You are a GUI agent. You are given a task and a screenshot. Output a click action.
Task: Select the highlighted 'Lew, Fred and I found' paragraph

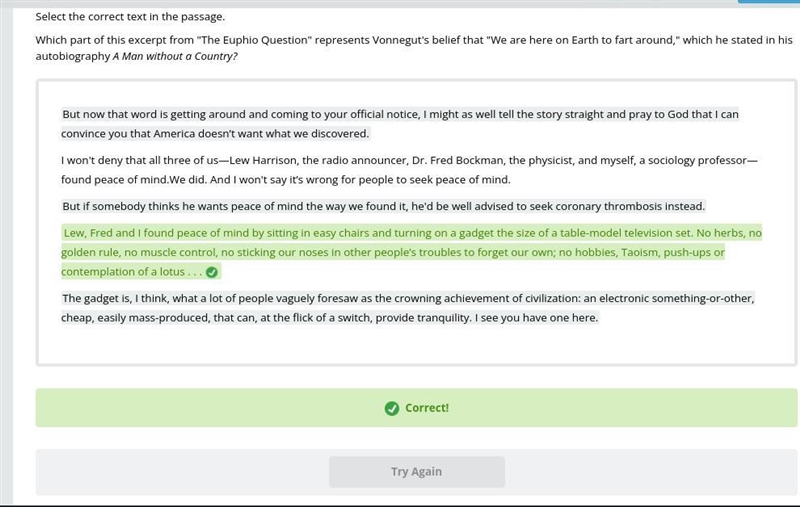(411, 252)
